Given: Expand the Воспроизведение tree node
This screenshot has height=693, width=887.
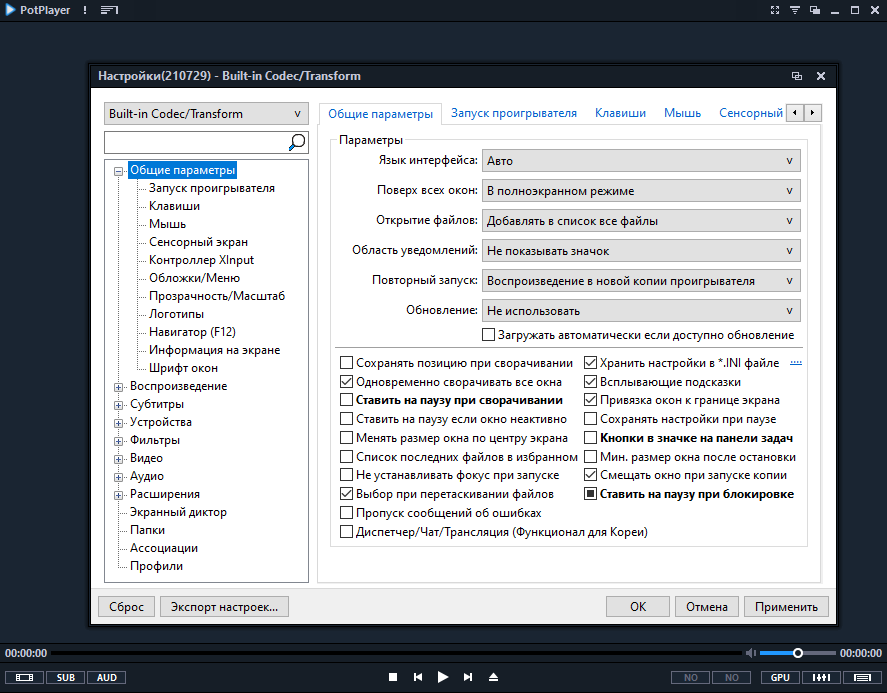Looking at the screenshot, I should point(118,387).
